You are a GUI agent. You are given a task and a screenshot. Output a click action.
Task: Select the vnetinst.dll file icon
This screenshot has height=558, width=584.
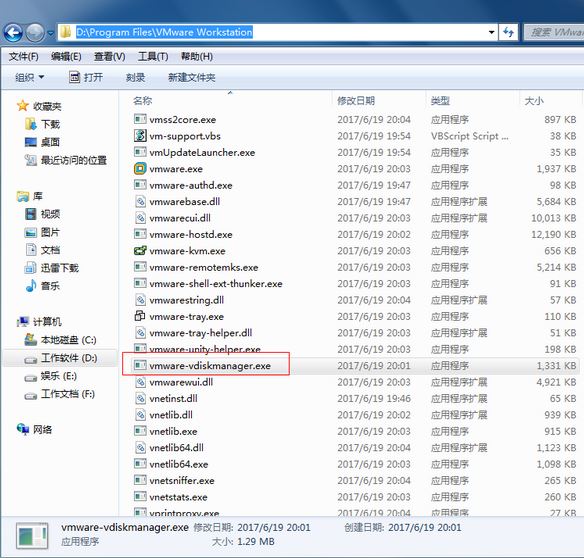point(140,398)
